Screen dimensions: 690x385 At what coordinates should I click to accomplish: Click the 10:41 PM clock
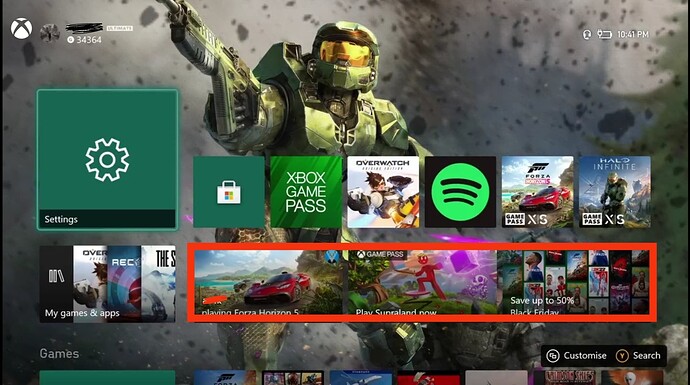point(633,34)
